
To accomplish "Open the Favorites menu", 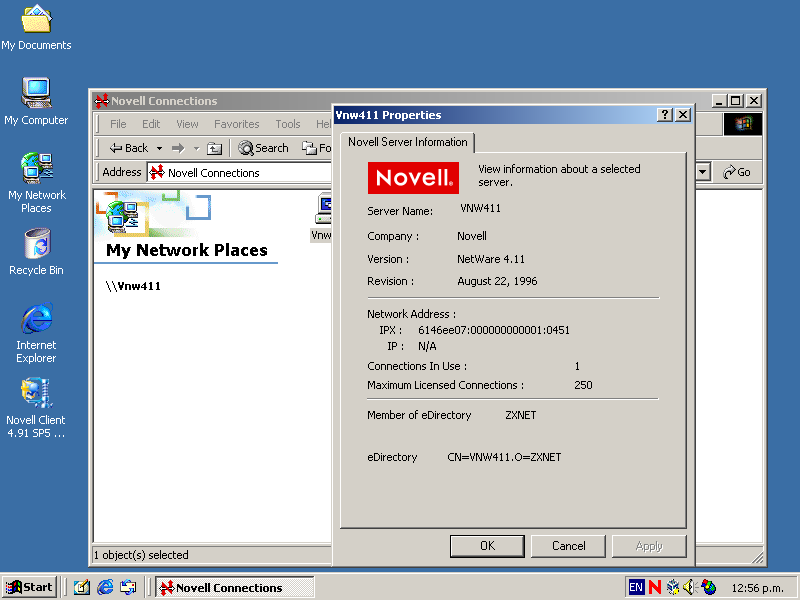I will 236,124.
